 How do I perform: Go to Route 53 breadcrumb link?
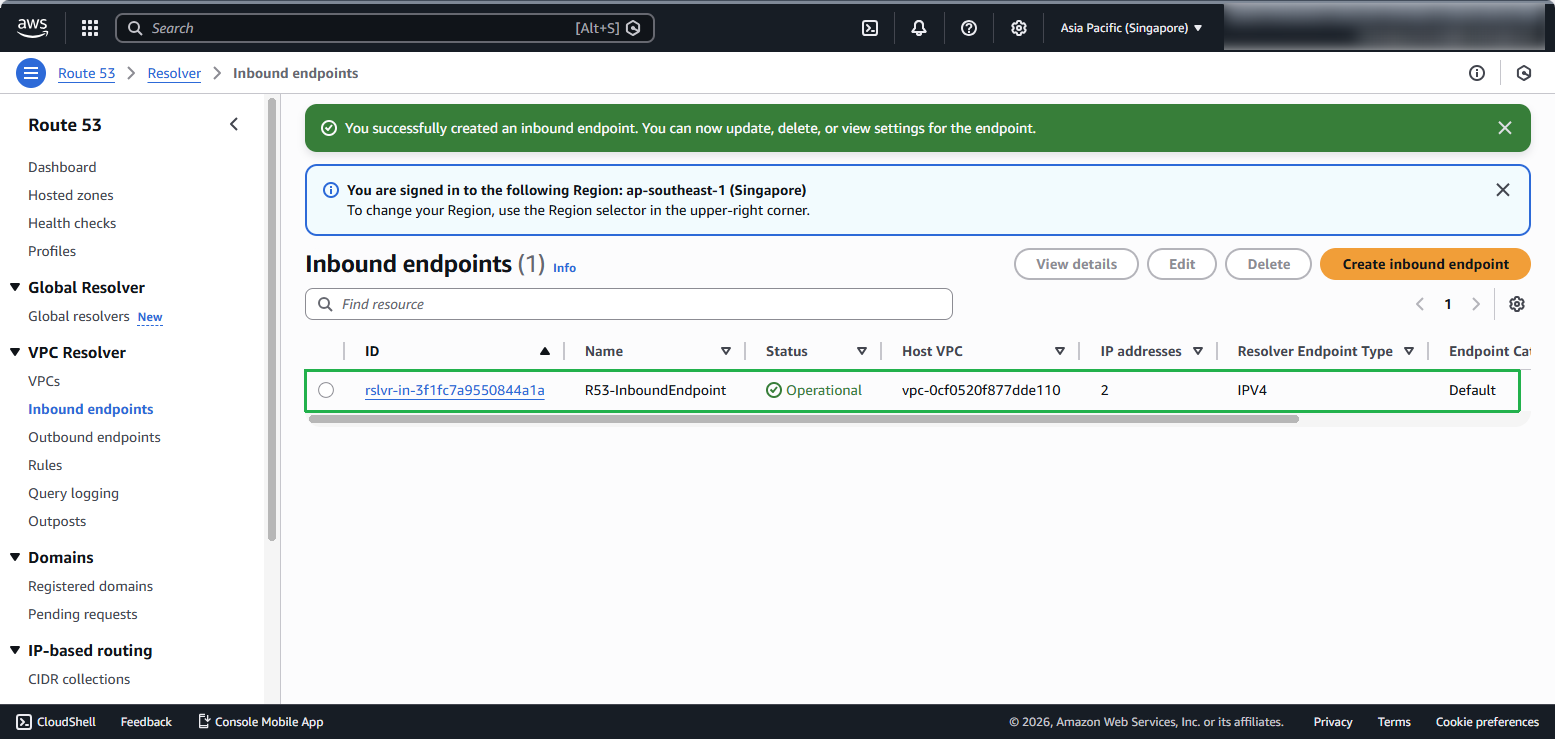coord(87,73)
